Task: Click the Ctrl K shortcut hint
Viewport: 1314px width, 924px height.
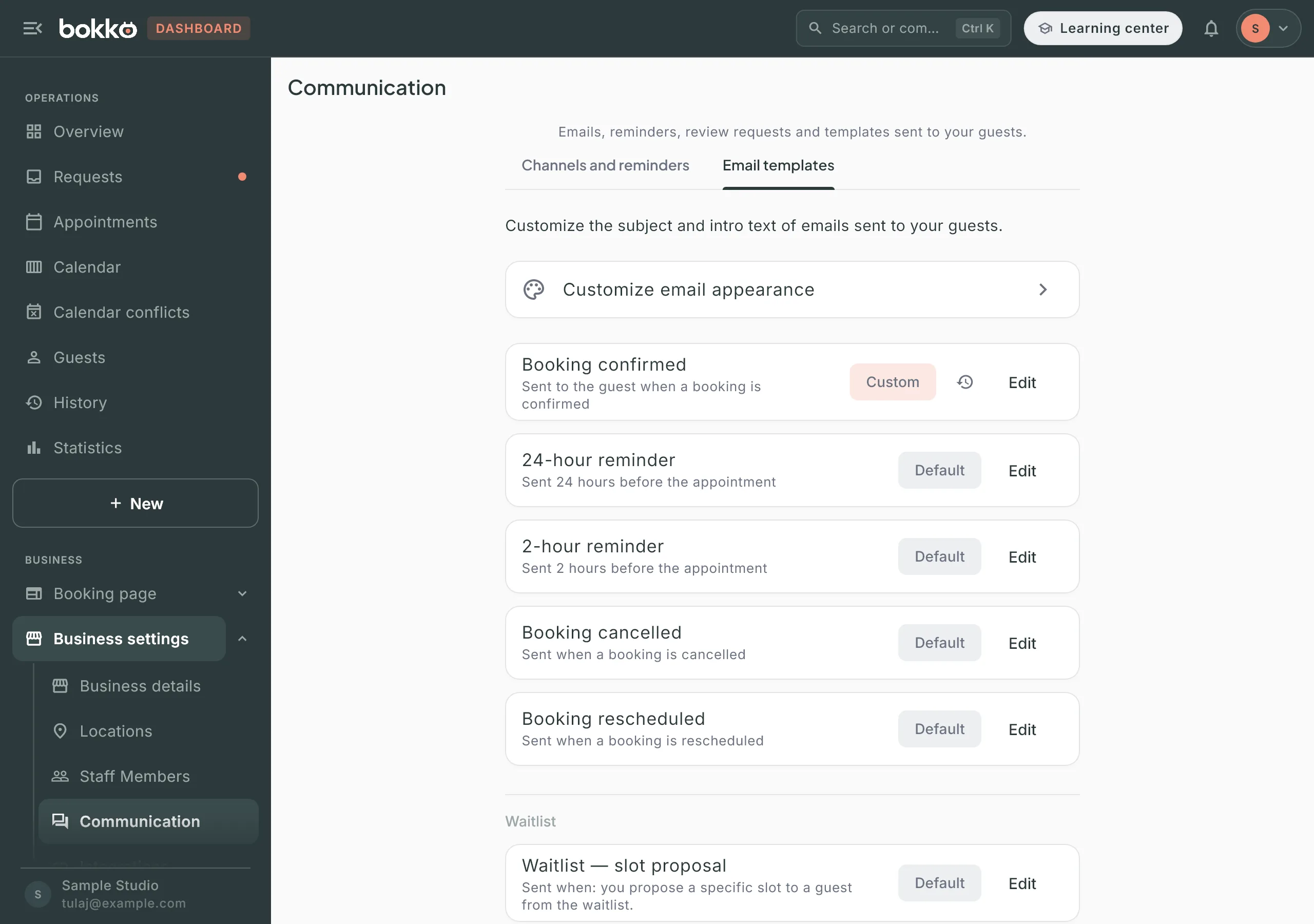Action: pos(977,28)
